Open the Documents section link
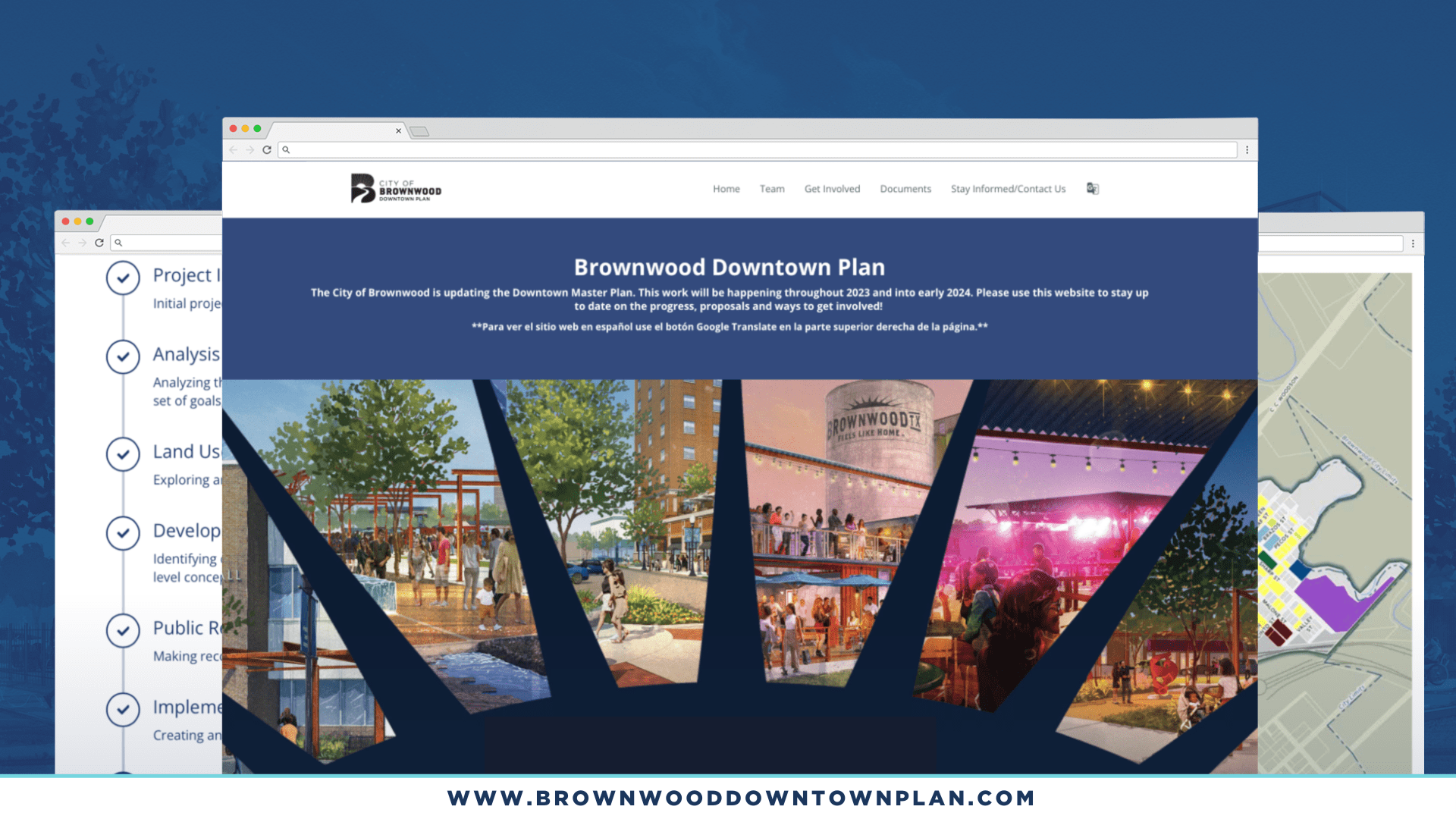This screenshot has height=819, width=1456. coord(904,189)
